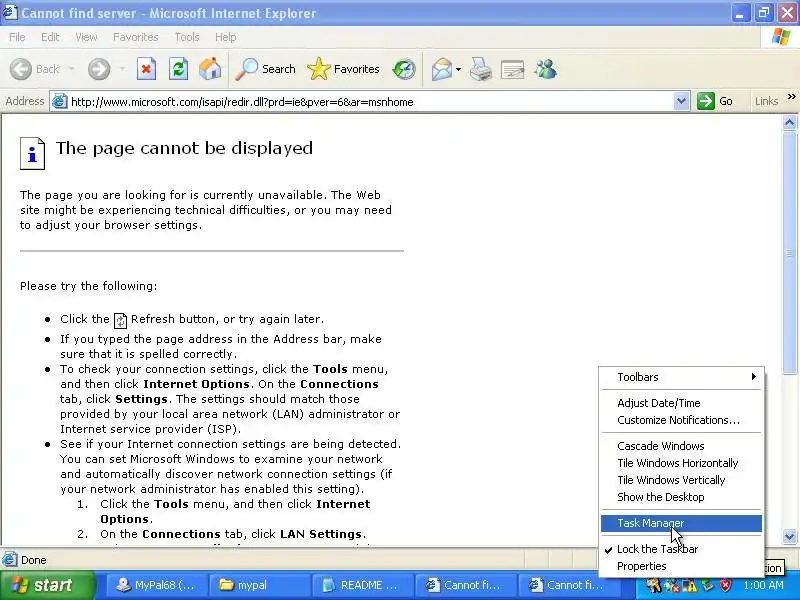Select Task Manager from context menu
Viewport: 800px width, 600px height.
tap(682, 523)
